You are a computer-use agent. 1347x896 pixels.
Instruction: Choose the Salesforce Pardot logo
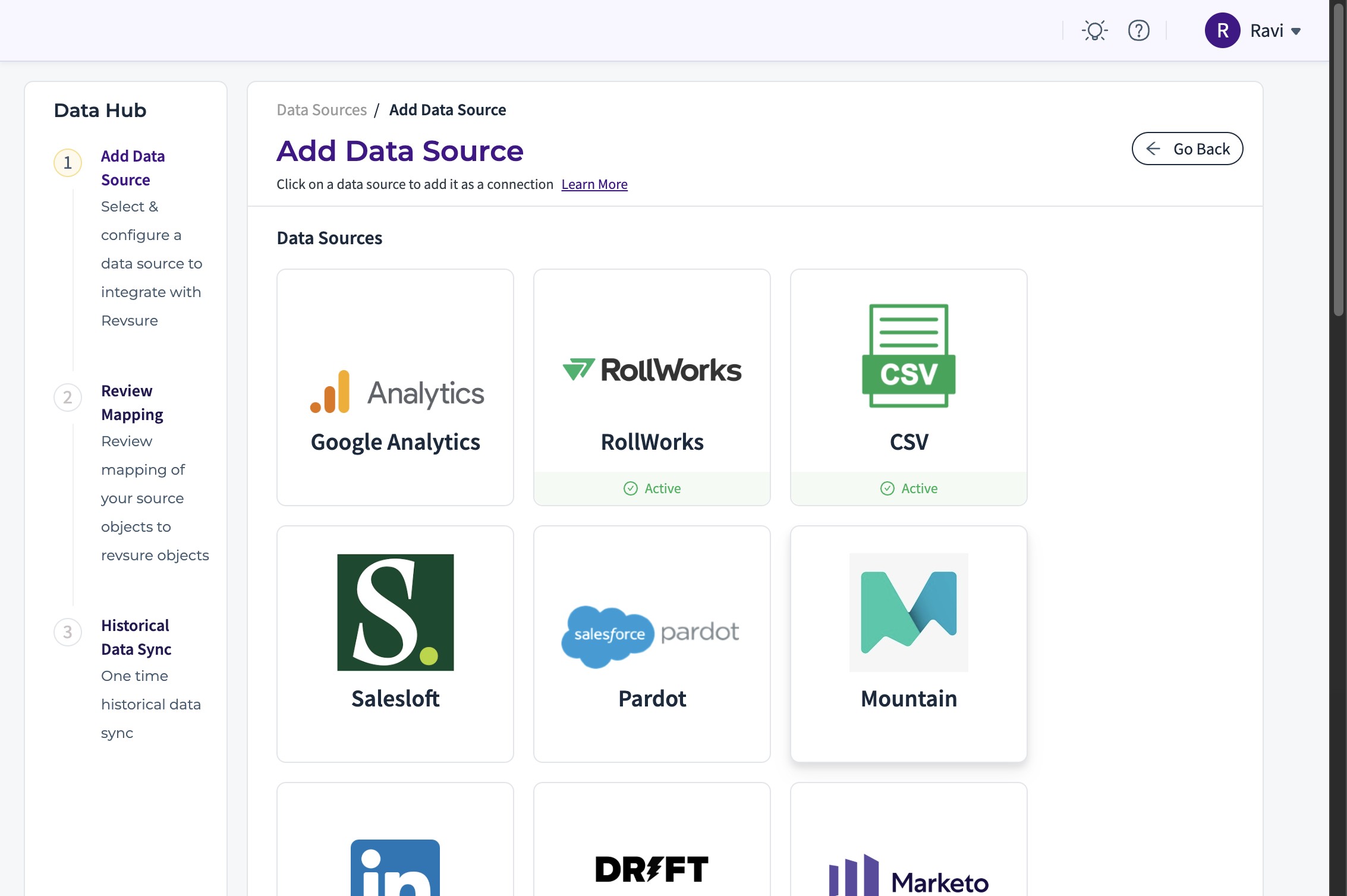[652, 635]
